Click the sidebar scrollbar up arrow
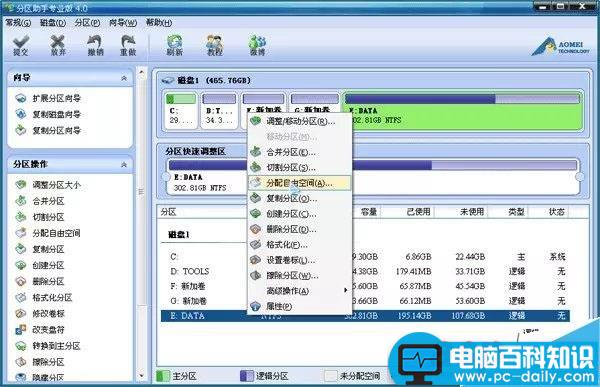The height and width of the screenshot is (387, 600). click(x=141, y=72)
